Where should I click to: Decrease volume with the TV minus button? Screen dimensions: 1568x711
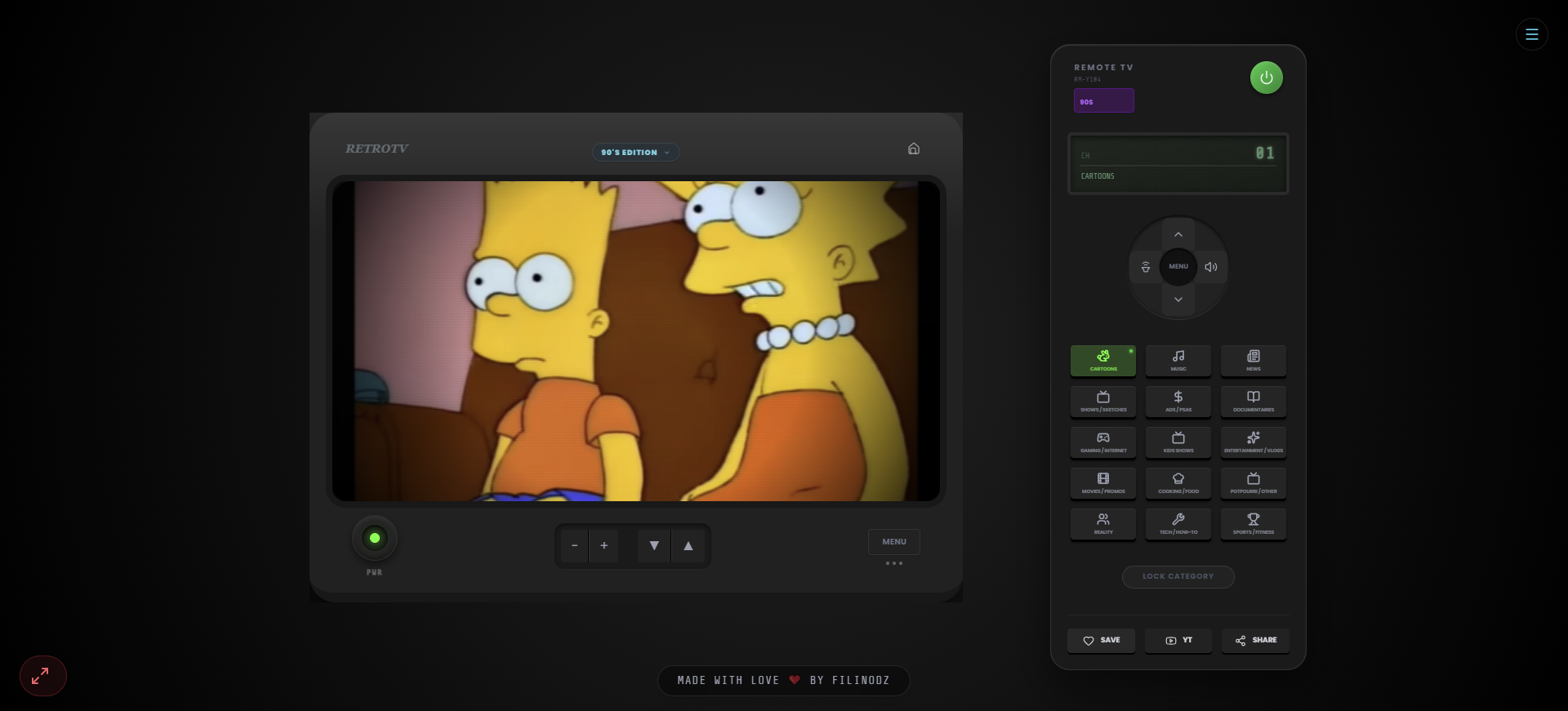(574, 545)
